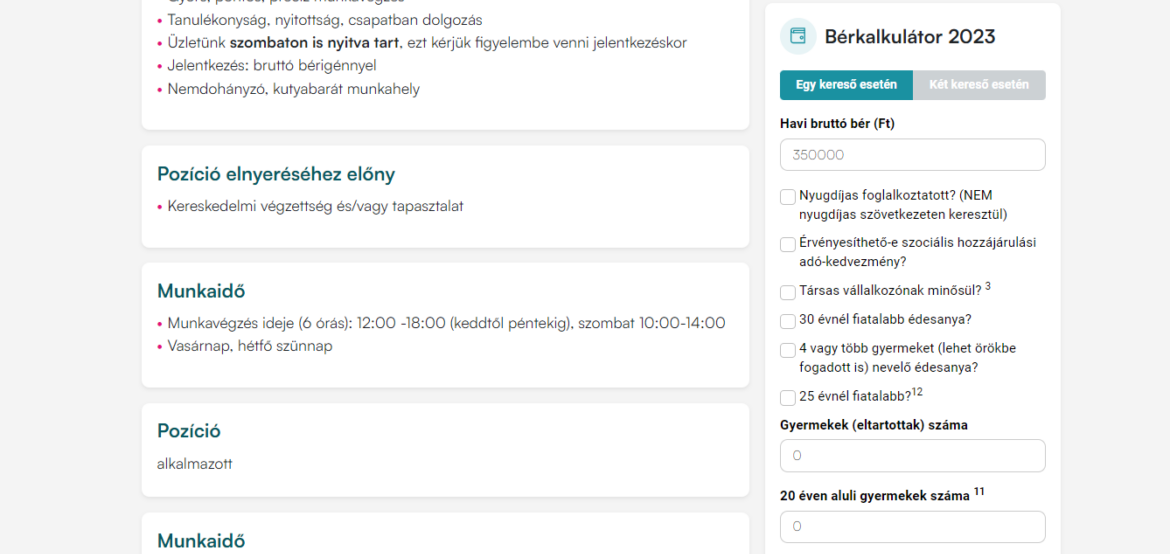
Task: Toggle the 4 vagy több gyermeket checkbox
Action: click(x=788, y=350)
